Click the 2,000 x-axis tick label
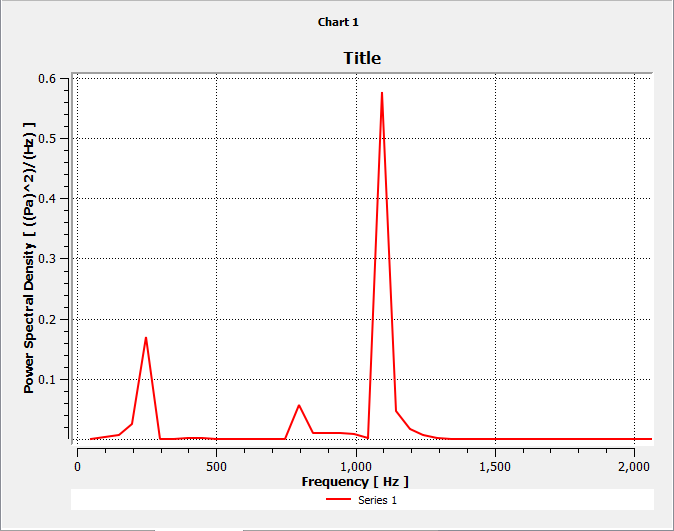The image size is (674, 531). [634, 467]
